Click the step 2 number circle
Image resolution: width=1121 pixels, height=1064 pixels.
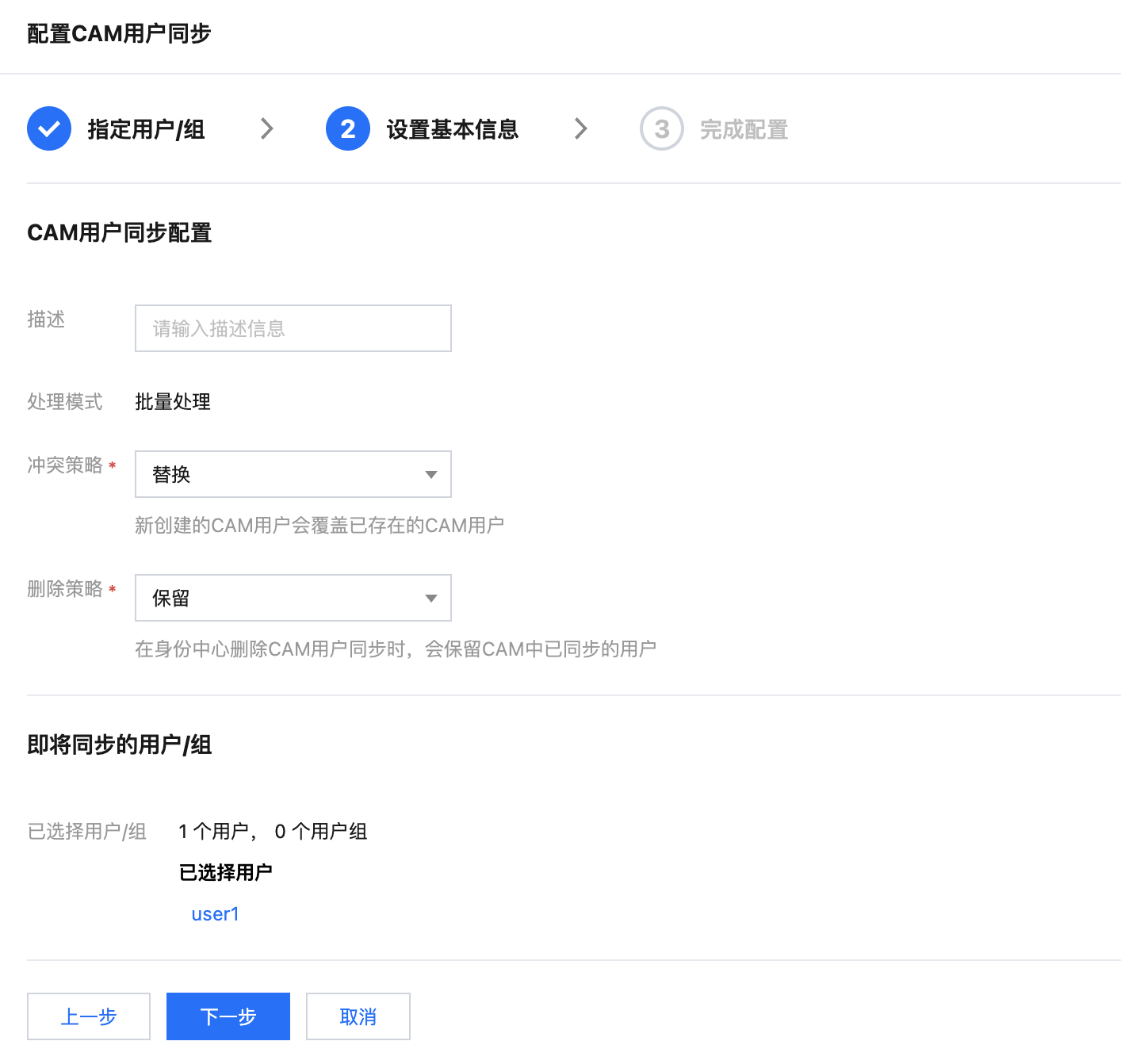347,128
